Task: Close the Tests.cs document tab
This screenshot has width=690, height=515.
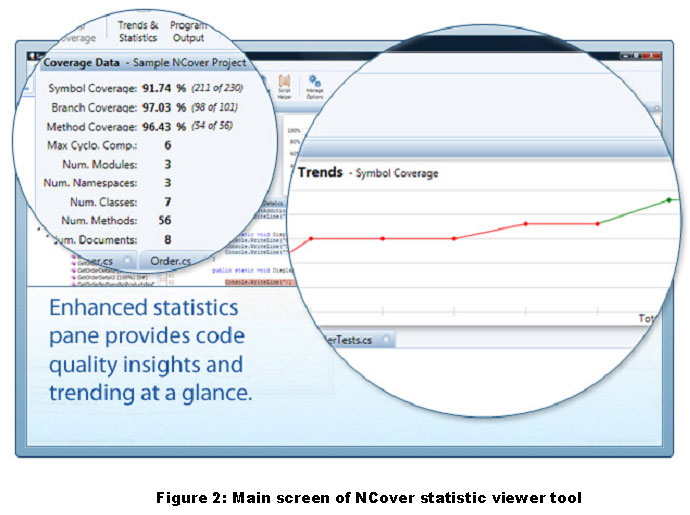Action: (386, 340)
